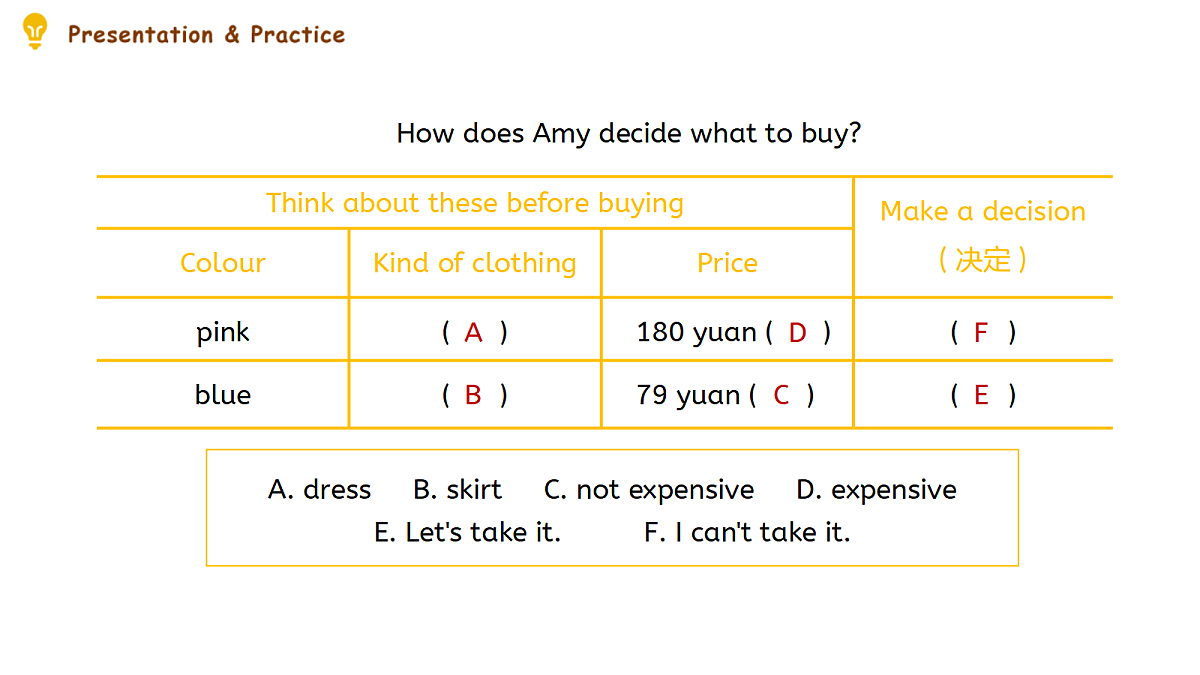
Task: Click the lightbulb icon beside Presentation & Practice
Action: (35, 32)
